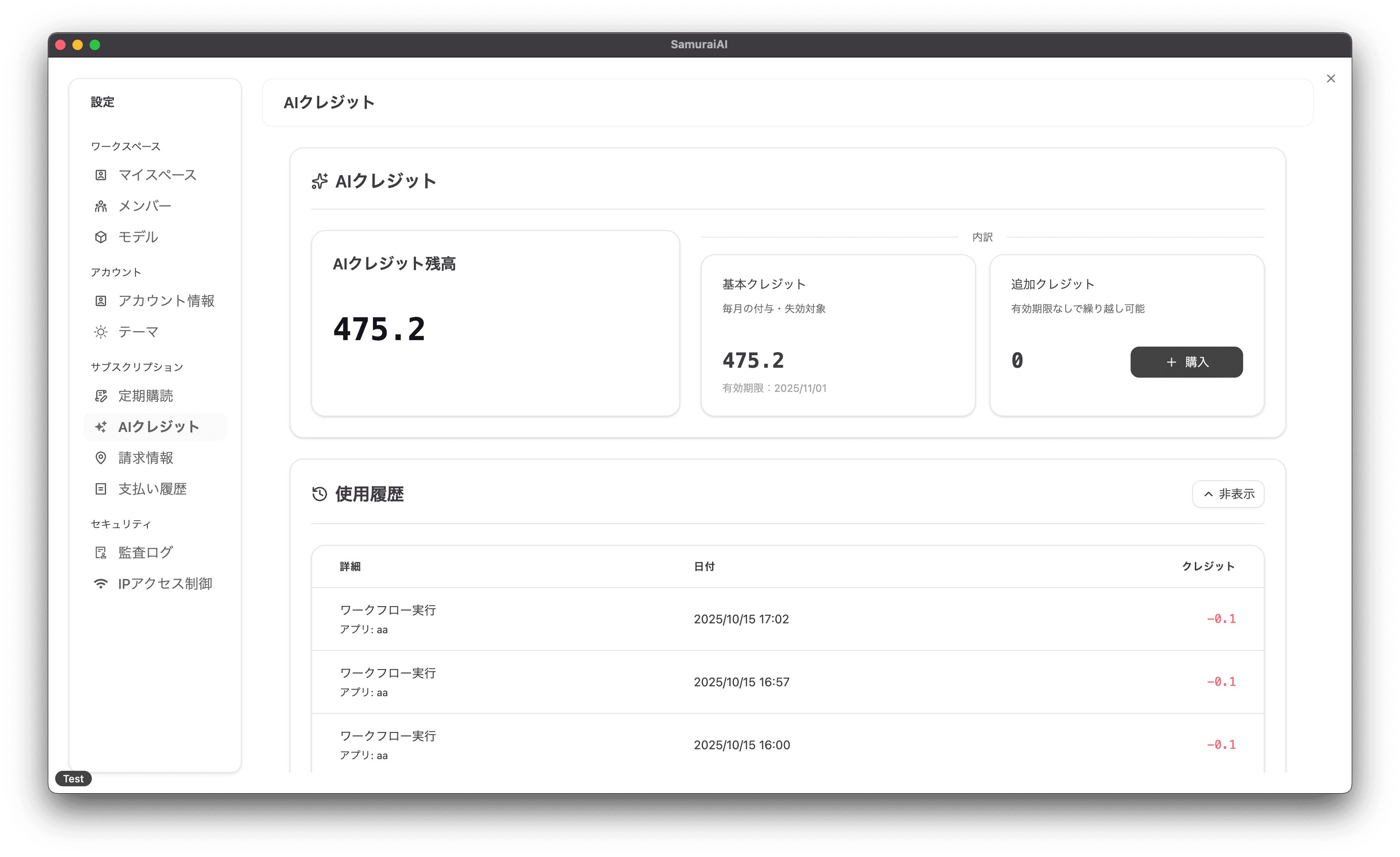Image resolution: width=1400 pixels, height=857 pixels.
Task: Click the テーマ sun icon
Action: [100, 332]
